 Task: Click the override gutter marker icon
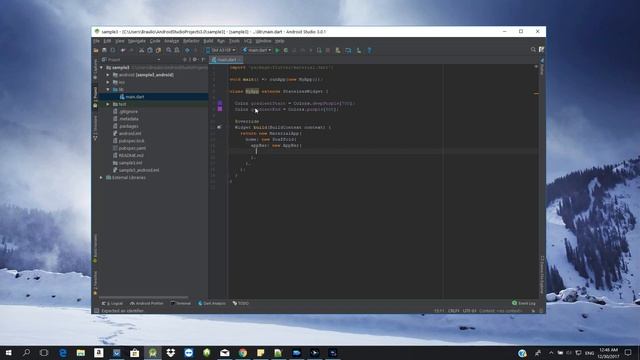pyautogui.click(x=220, y=127)
